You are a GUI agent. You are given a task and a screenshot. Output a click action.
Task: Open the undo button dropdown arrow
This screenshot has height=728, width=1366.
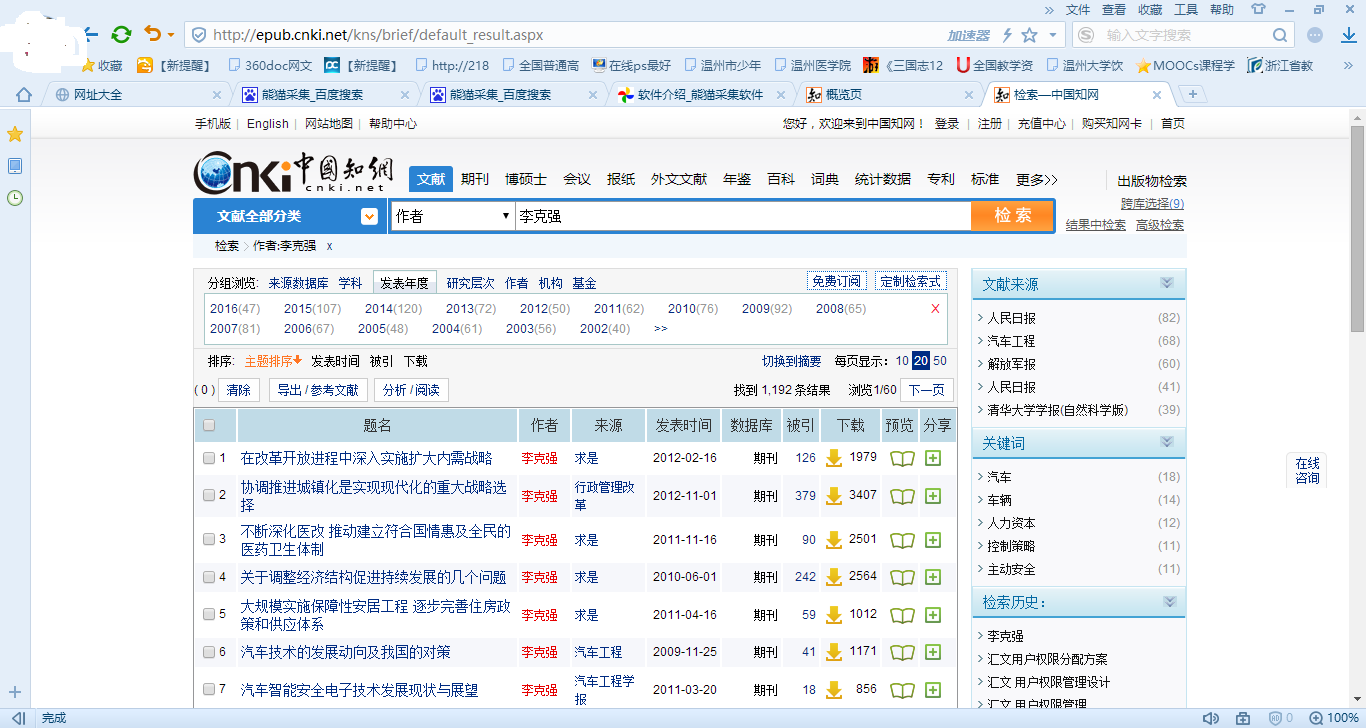(171, 35)
